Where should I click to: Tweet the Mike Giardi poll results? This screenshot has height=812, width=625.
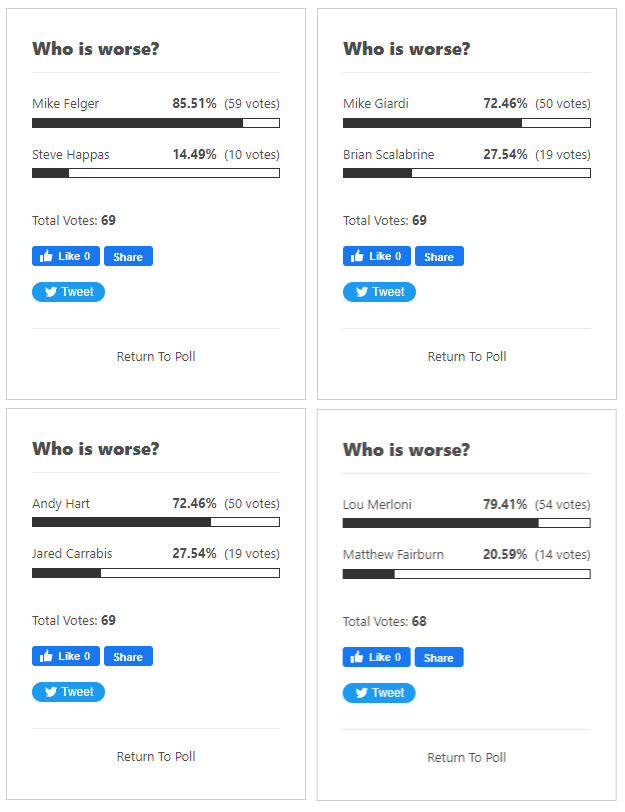[x=379, y=292]
